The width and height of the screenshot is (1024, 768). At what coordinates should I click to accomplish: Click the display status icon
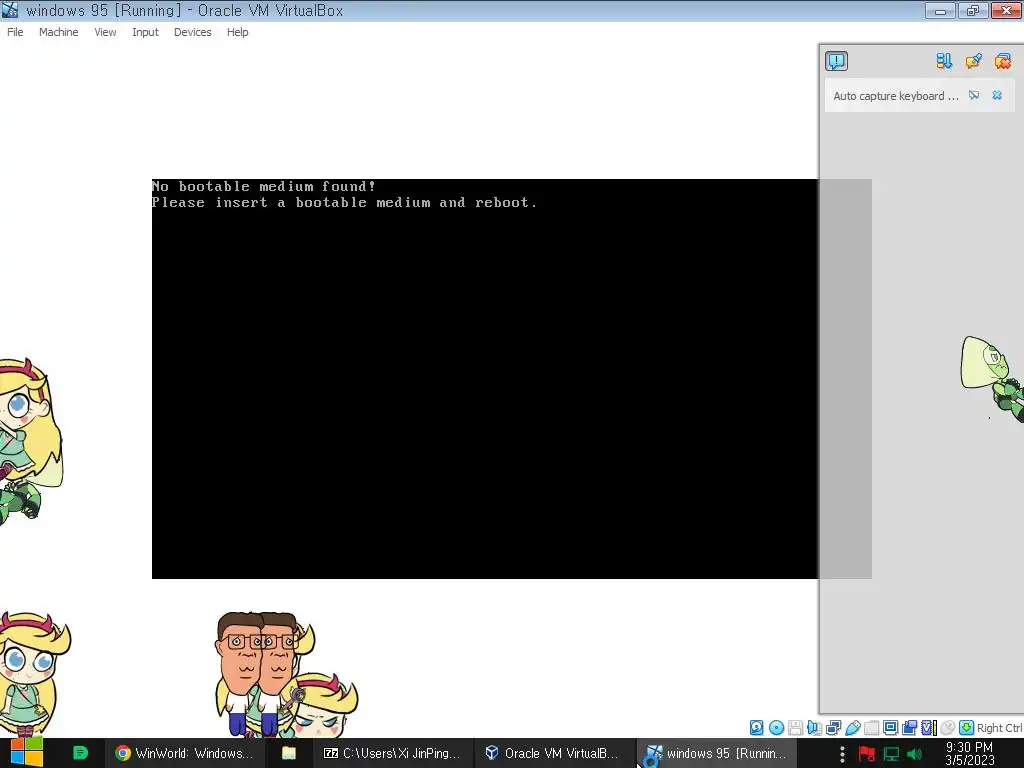890,728
